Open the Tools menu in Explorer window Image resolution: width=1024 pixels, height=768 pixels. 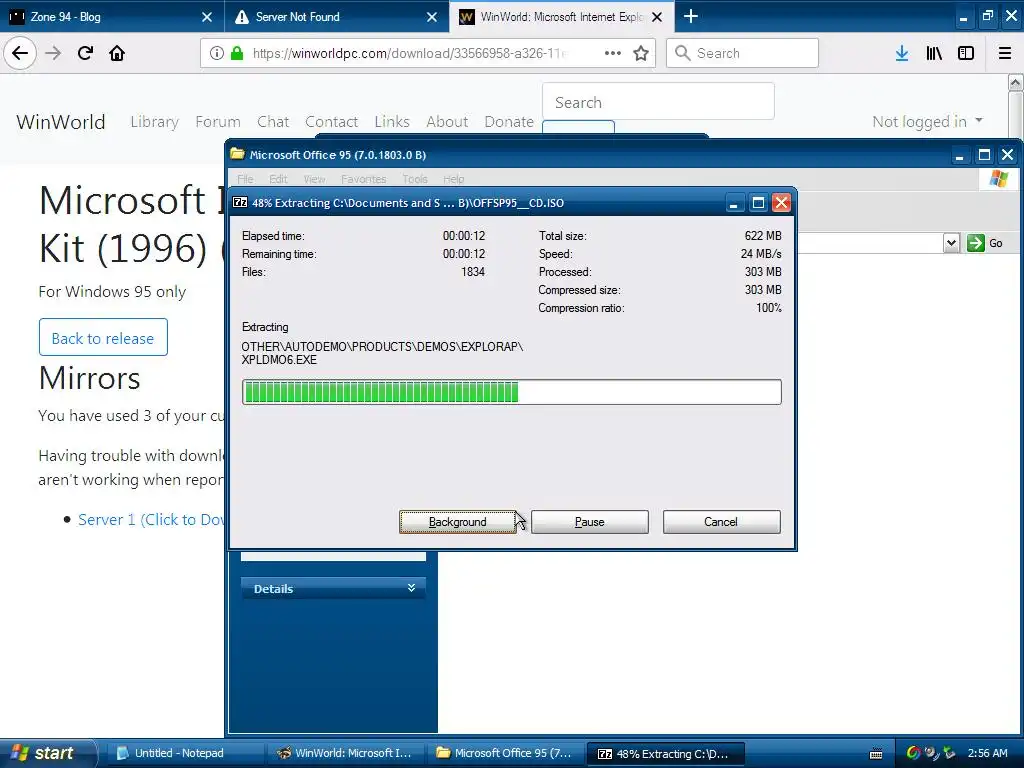[x=415, y=179]
